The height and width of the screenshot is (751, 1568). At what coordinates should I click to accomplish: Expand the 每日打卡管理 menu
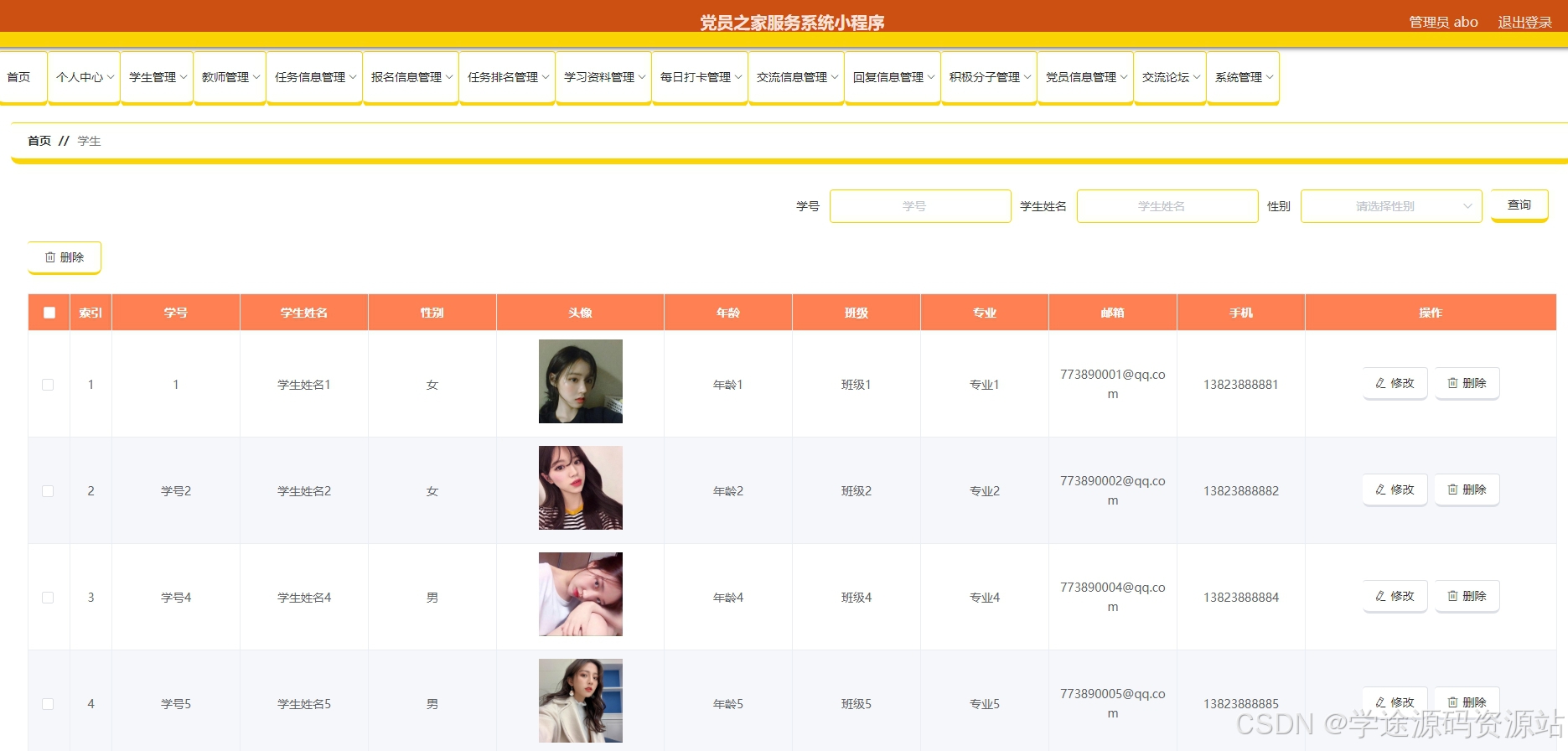click(x=700, y=77)
